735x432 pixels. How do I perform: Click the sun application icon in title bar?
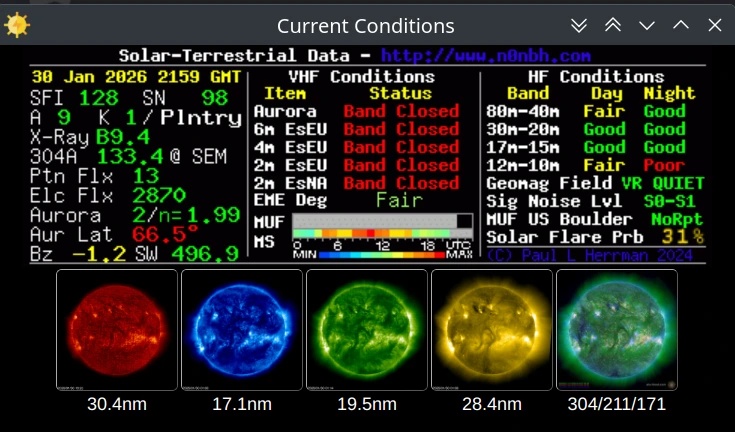click(17, 25)
